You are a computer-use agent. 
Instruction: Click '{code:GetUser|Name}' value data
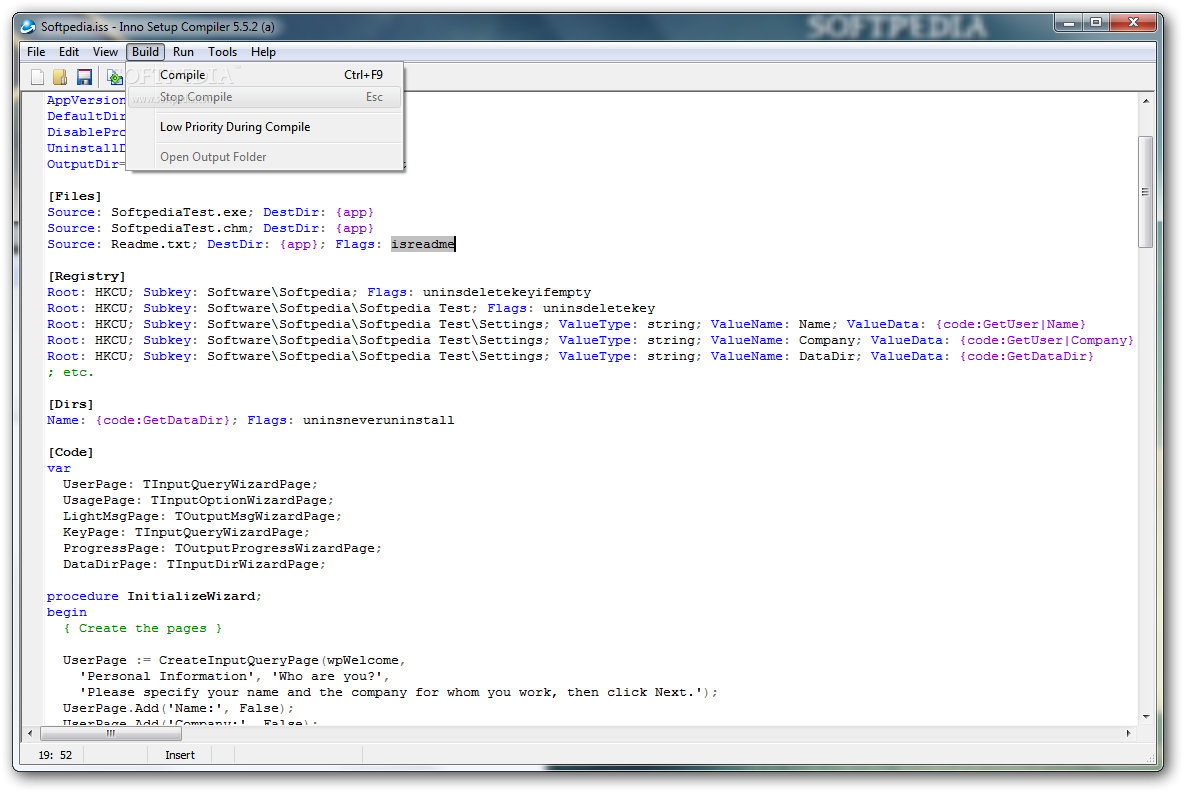point(1010,324)
